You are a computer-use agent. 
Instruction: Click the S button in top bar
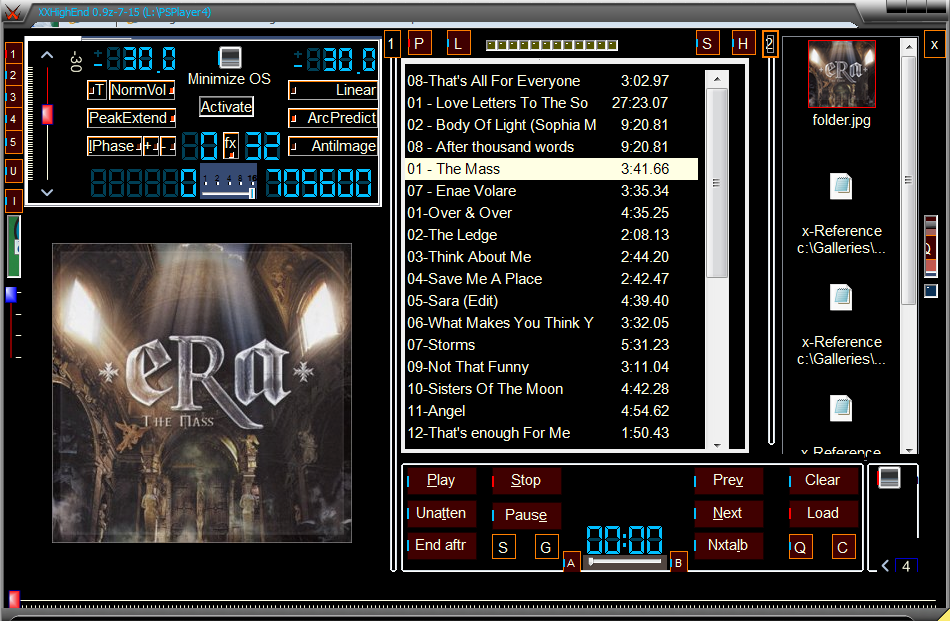[707, 44]
